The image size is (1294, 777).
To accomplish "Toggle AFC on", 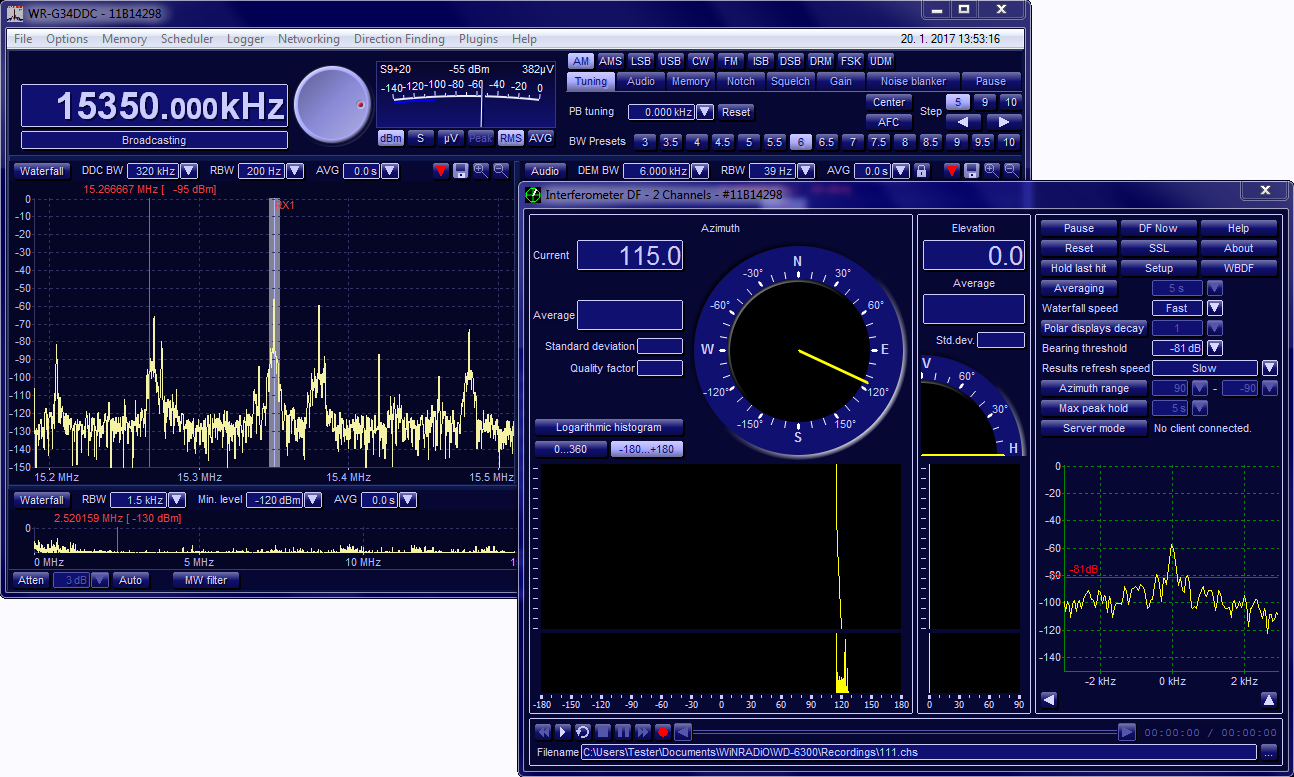I will [x=887, y=121].
